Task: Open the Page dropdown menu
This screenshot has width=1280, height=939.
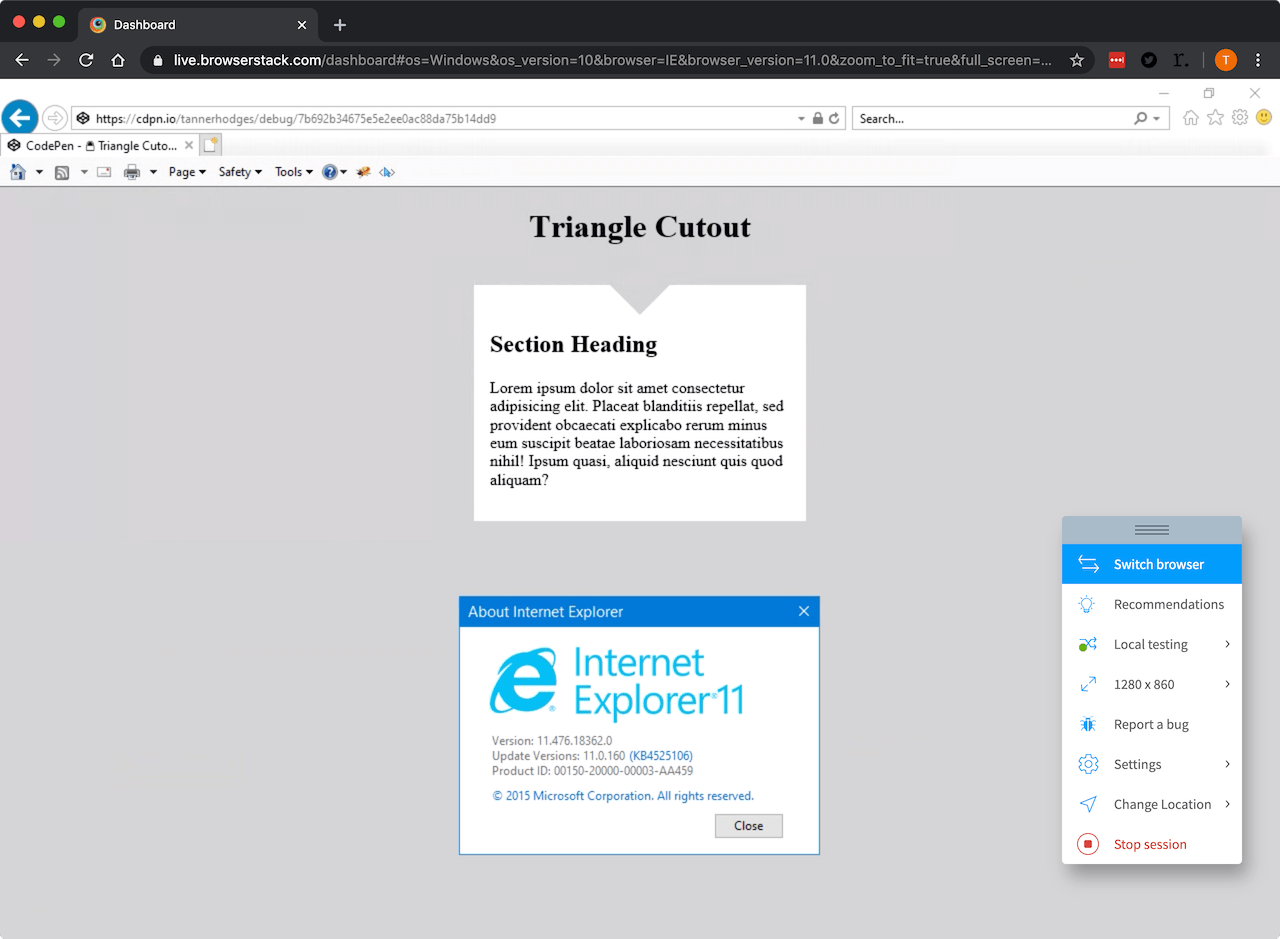Action: pyautogui.click(x=186, y=172)
